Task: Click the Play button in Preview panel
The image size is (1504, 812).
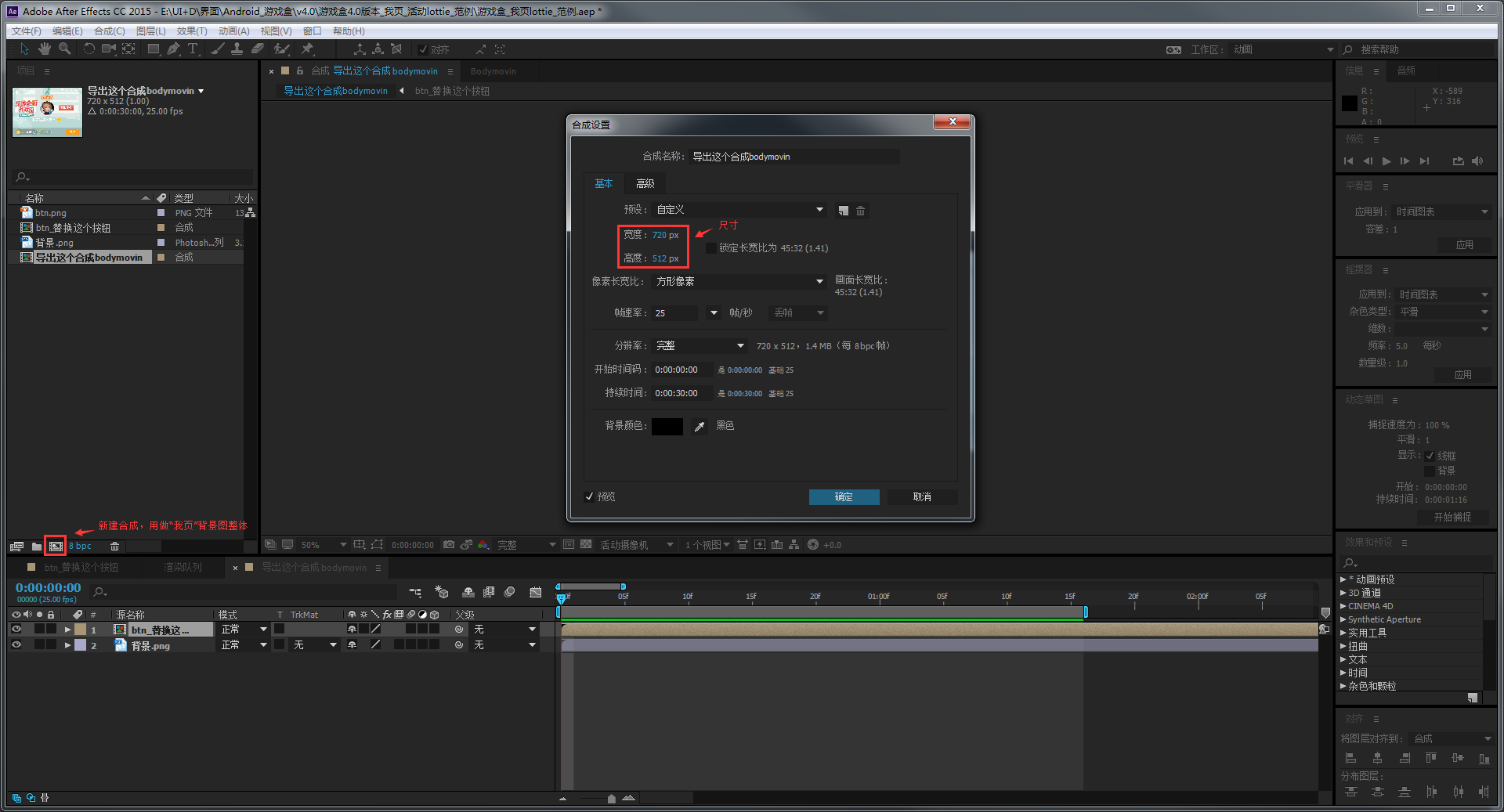Action: 1386,161
